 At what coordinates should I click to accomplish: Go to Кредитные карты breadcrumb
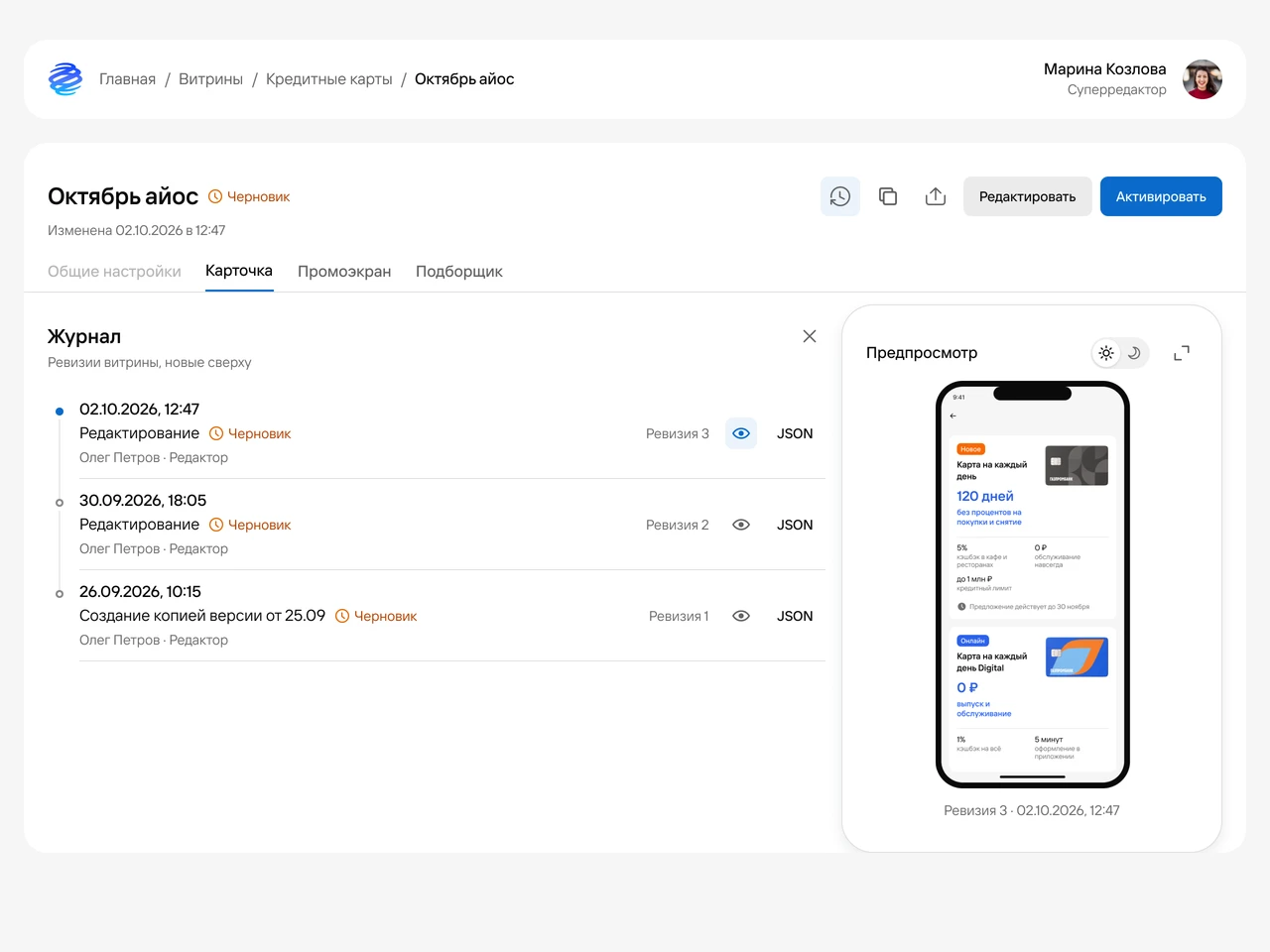tap(329, 79)
